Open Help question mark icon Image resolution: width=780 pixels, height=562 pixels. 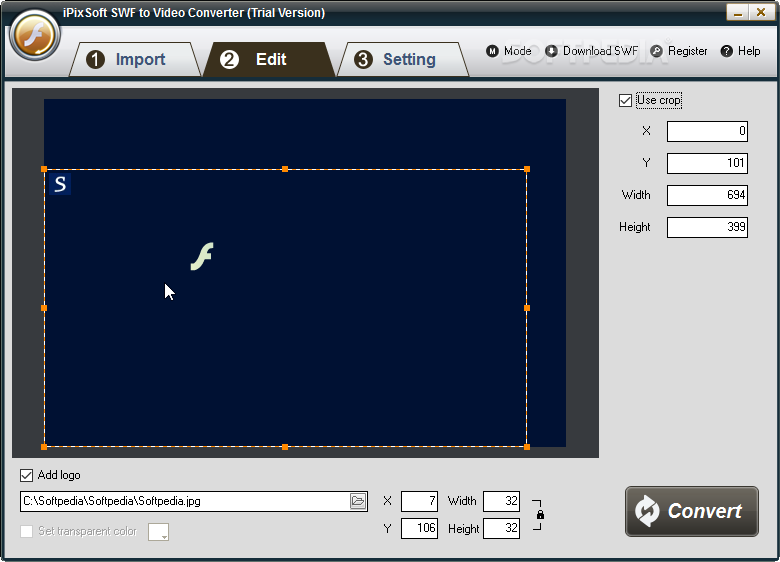click(x=726, y=51)
